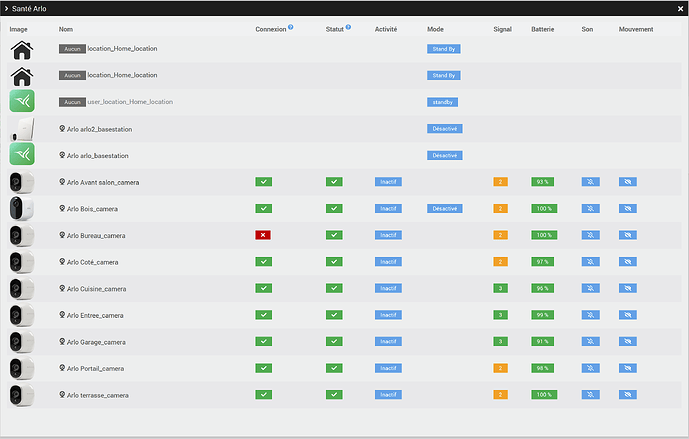Image resolution: width=689 pixels, height=439 pixels.
Task: Collapse the Santé Arlo title chevron
Action: pyautogui.click(x=6, y=8)
